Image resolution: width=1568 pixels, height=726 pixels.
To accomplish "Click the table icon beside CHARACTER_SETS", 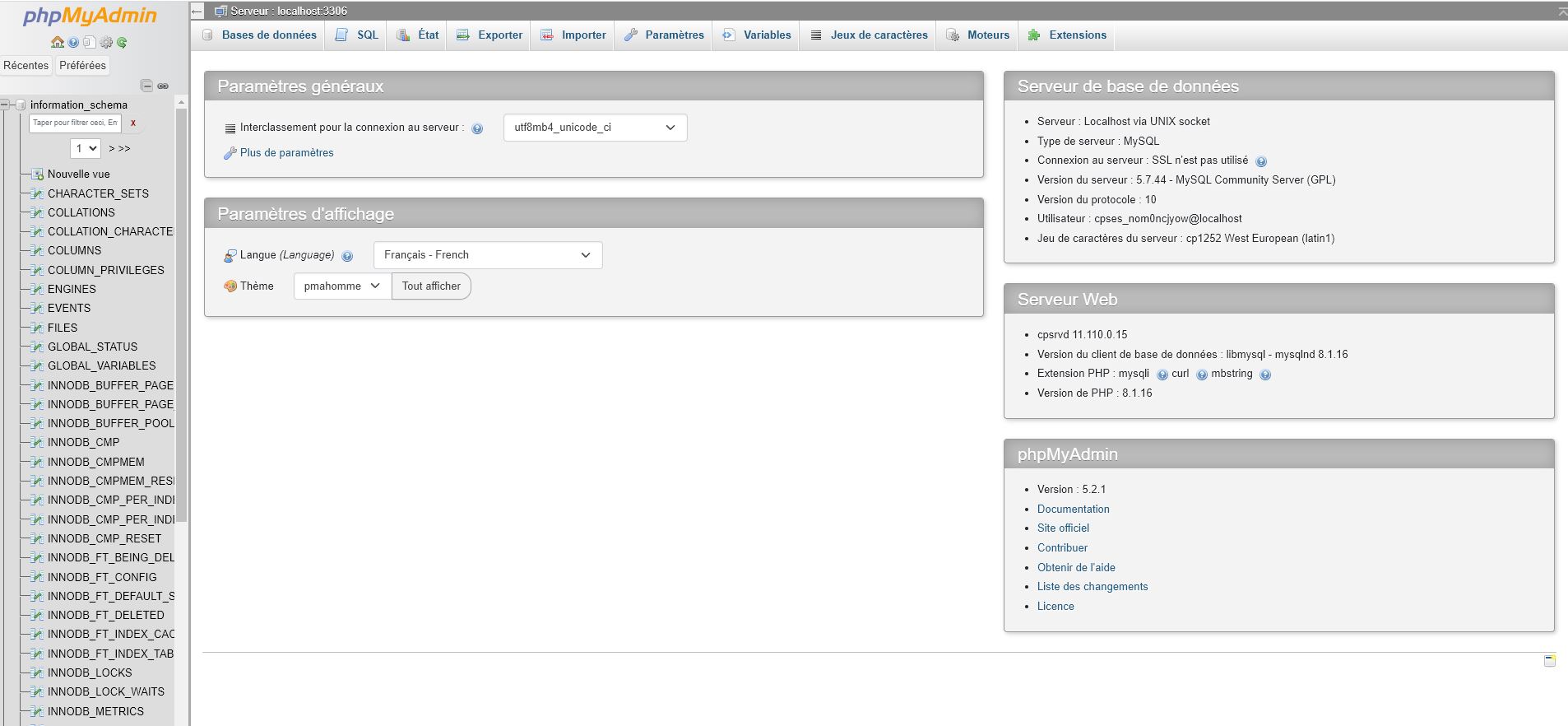I will point(37,193).
